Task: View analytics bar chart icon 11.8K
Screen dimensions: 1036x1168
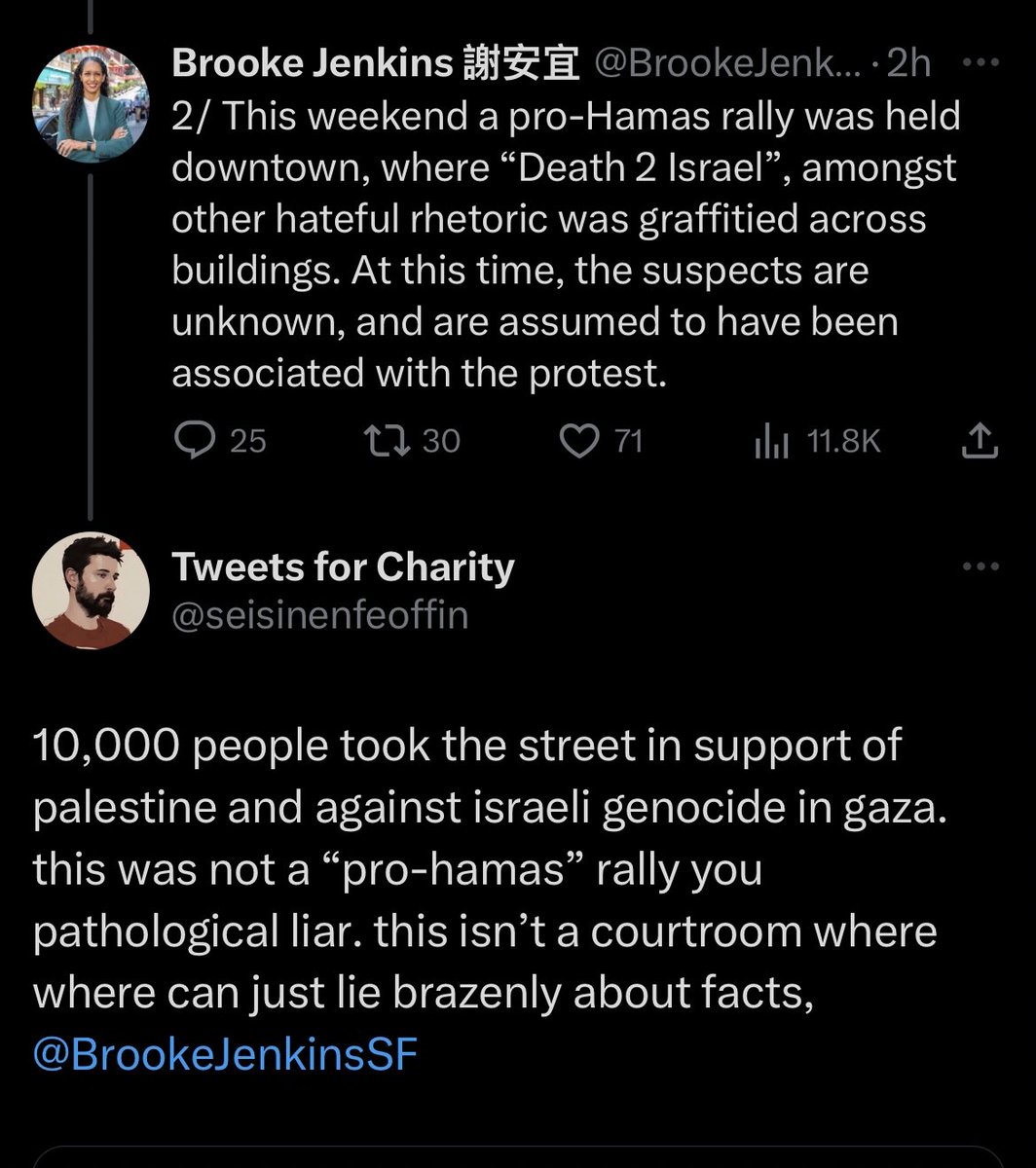Action: [x=771, y=442]
